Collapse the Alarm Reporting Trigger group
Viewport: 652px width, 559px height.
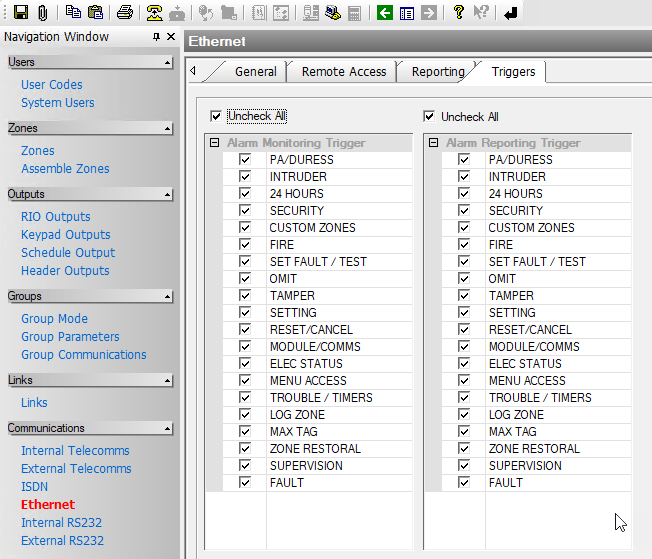click(433, 143)
